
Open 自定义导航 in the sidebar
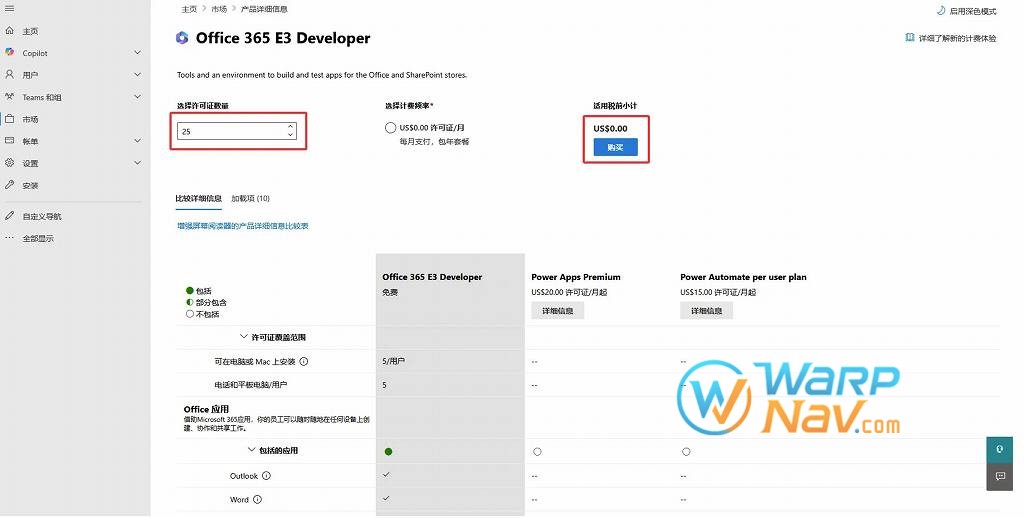[x=42, y=216]
